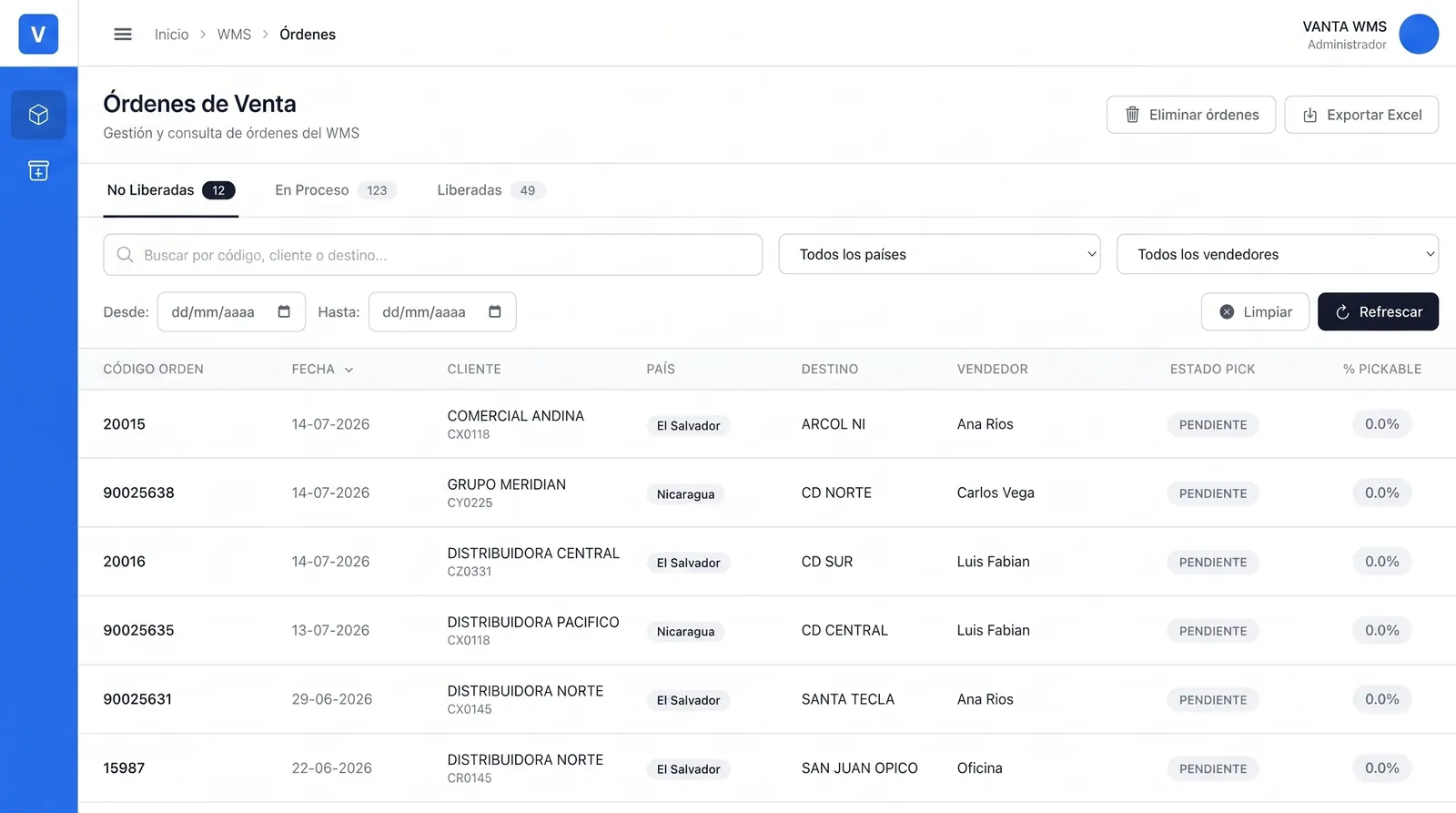Select order code 20015
The image size is (1456, 813).
(124, 424)
